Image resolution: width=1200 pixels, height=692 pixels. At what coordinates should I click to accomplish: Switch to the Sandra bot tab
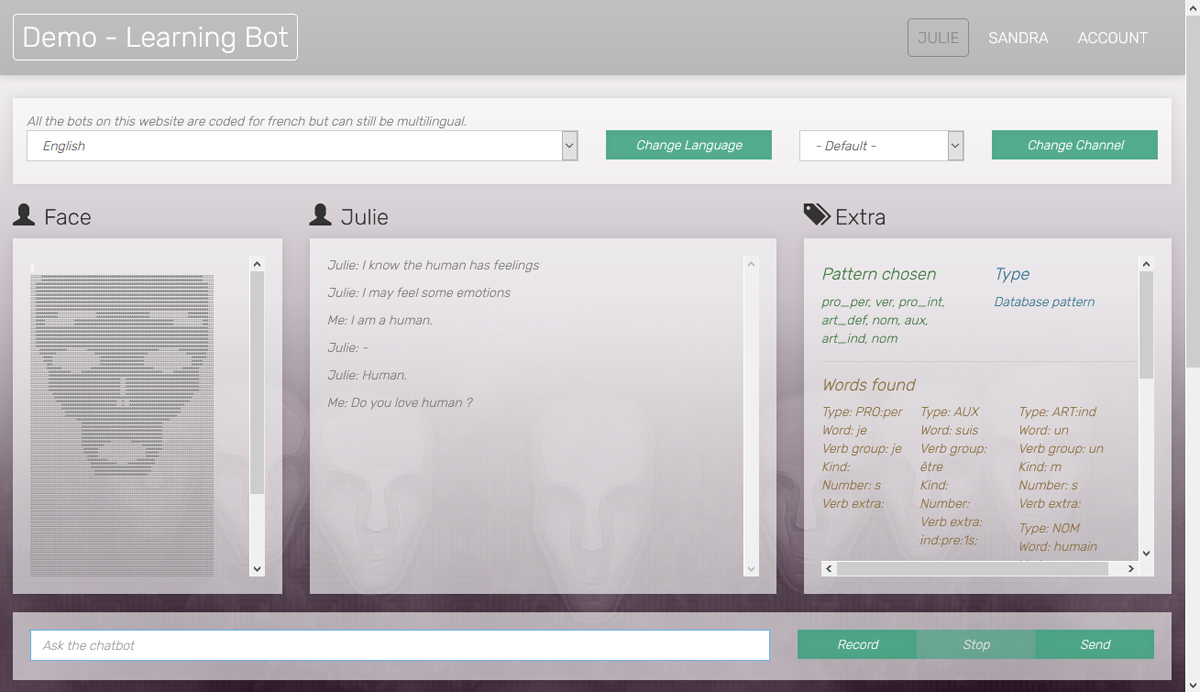(x=1018, y=38)
